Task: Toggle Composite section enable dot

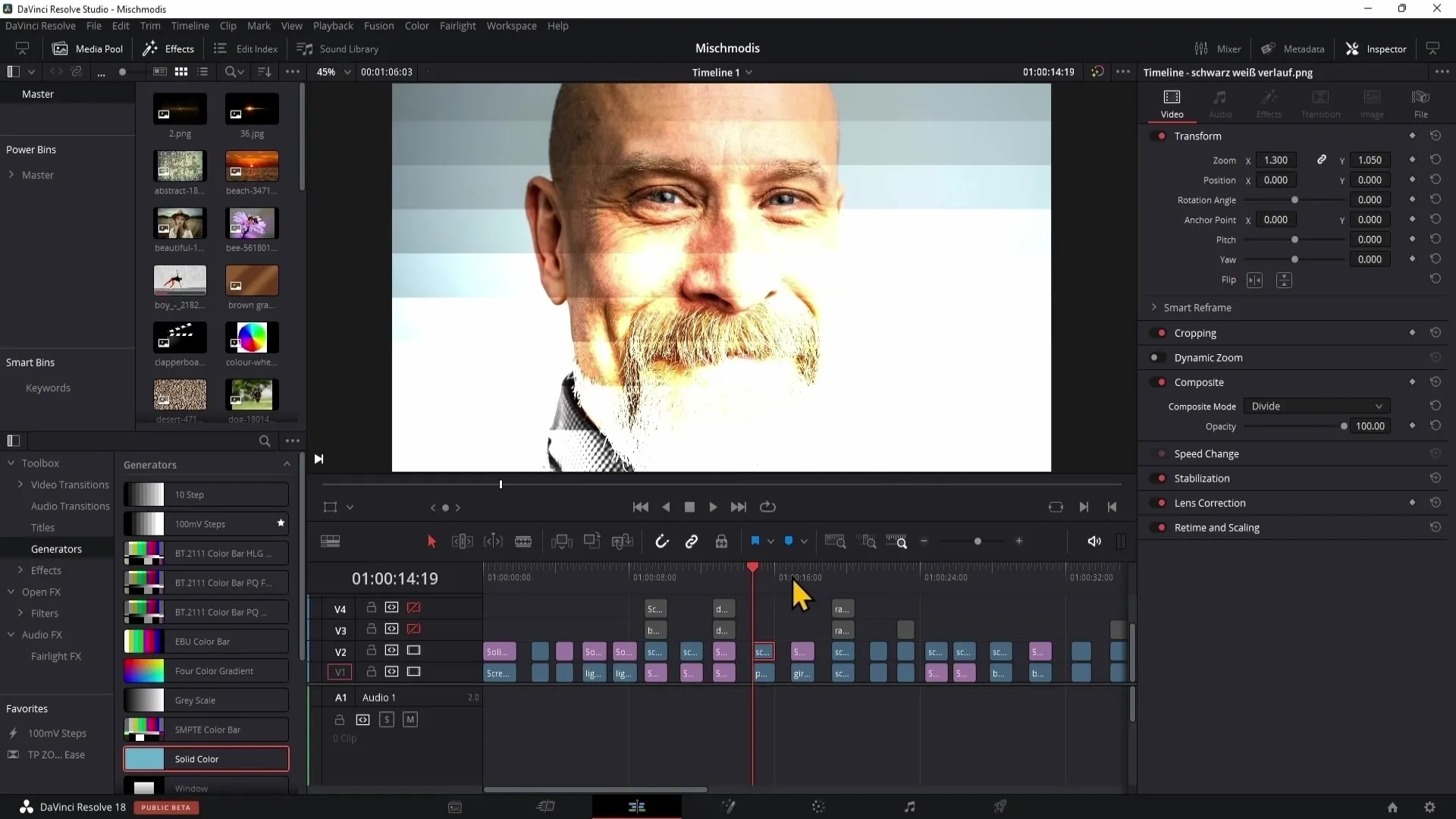Action: 1162,382
